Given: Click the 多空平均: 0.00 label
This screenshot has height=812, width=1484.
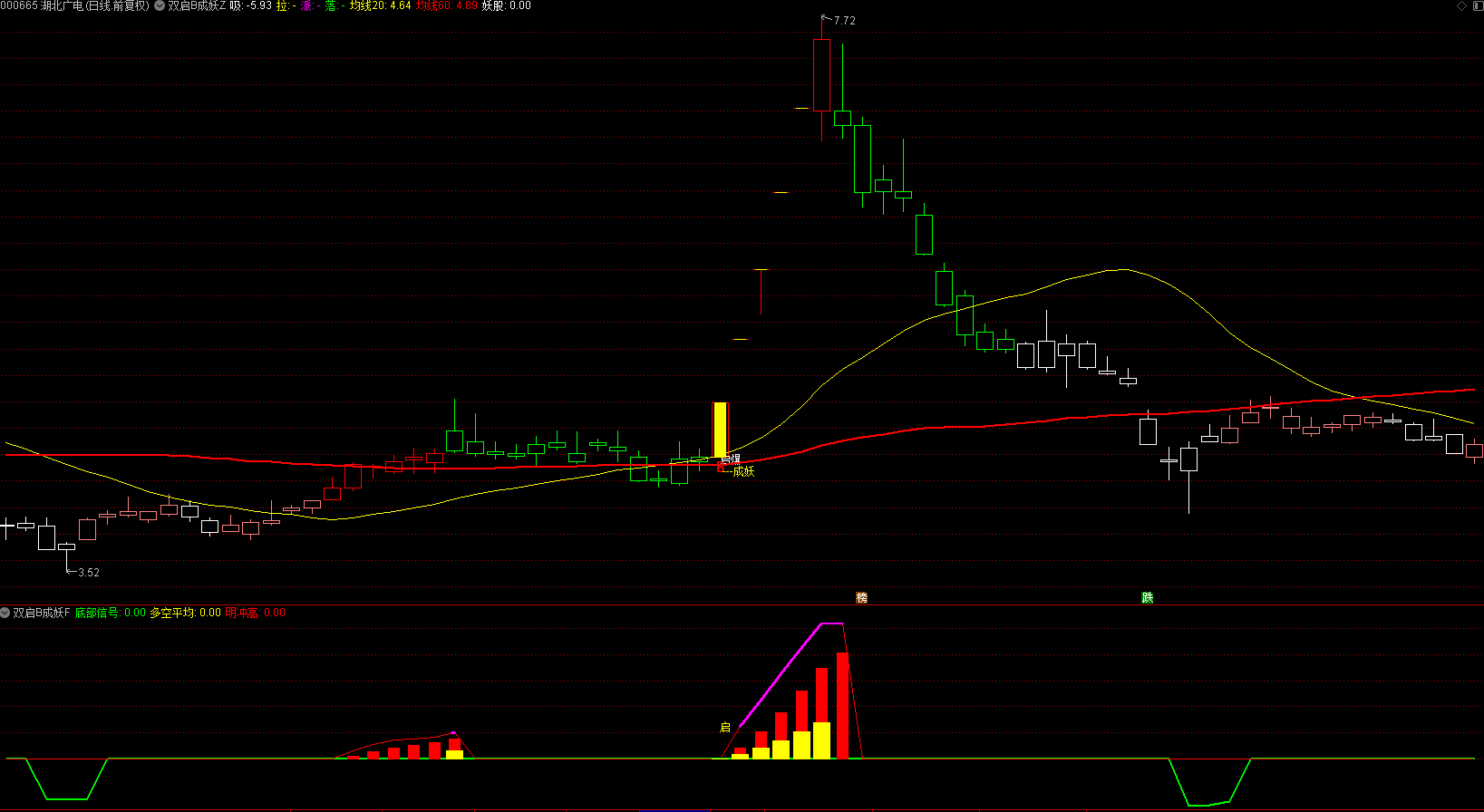Looking at the screenshot, I should 185,613.
